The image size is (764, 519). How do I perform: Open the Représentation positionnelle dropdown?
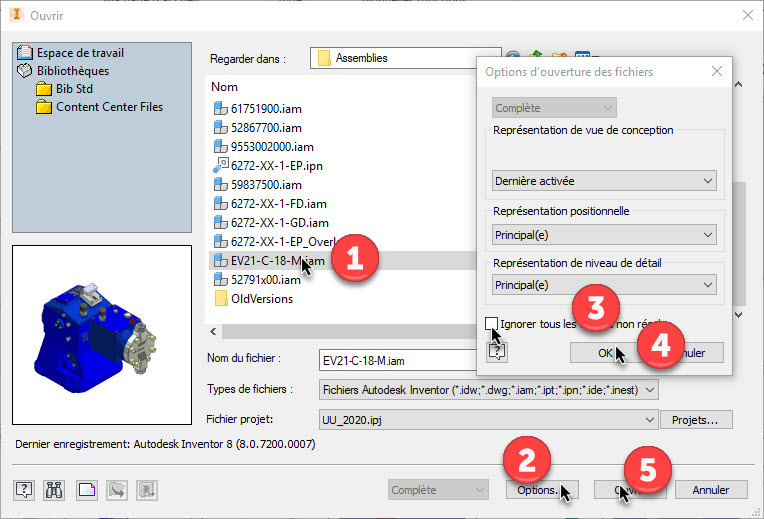pyautogui.click(x=605, y=234)
